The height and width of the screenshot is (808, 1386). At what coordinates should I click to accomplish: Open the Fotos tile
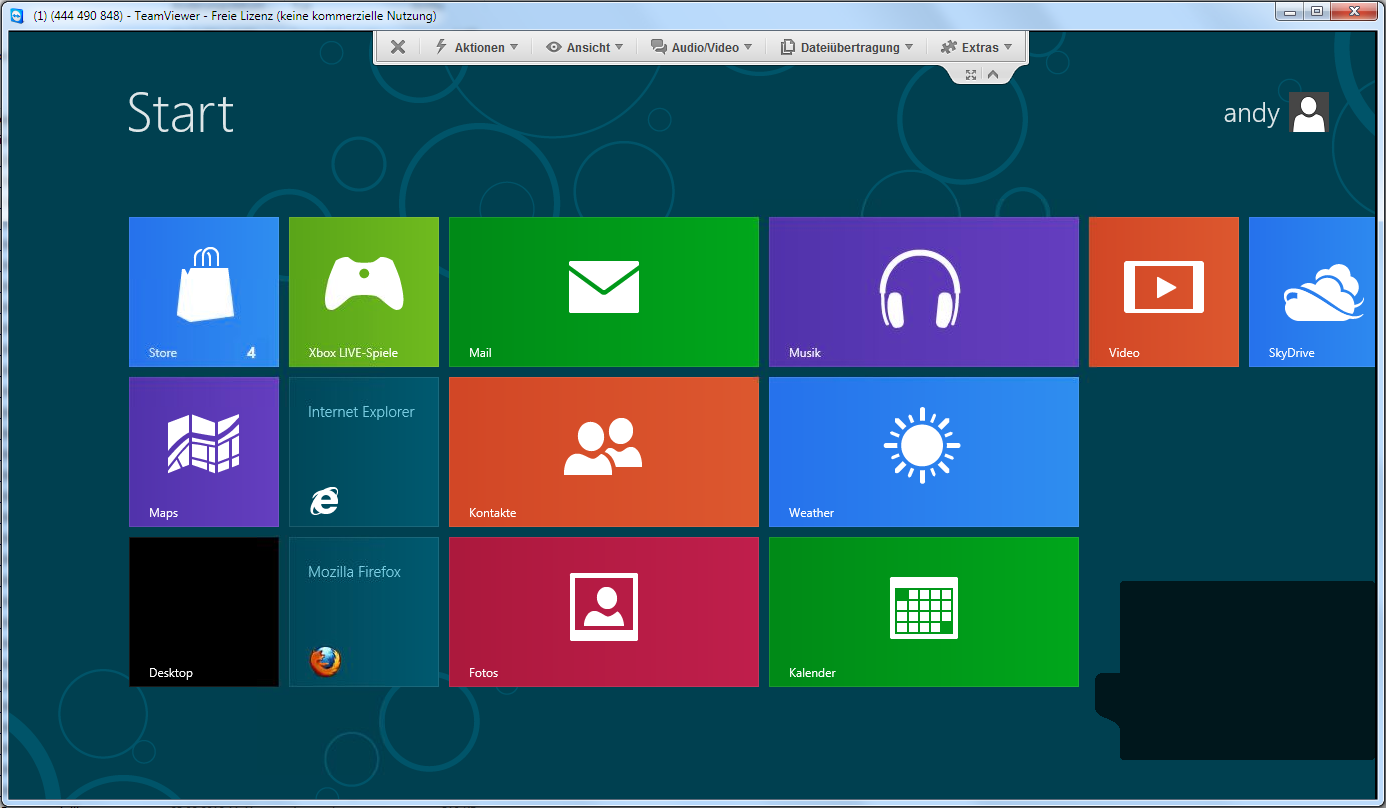(x=604, y=612)
